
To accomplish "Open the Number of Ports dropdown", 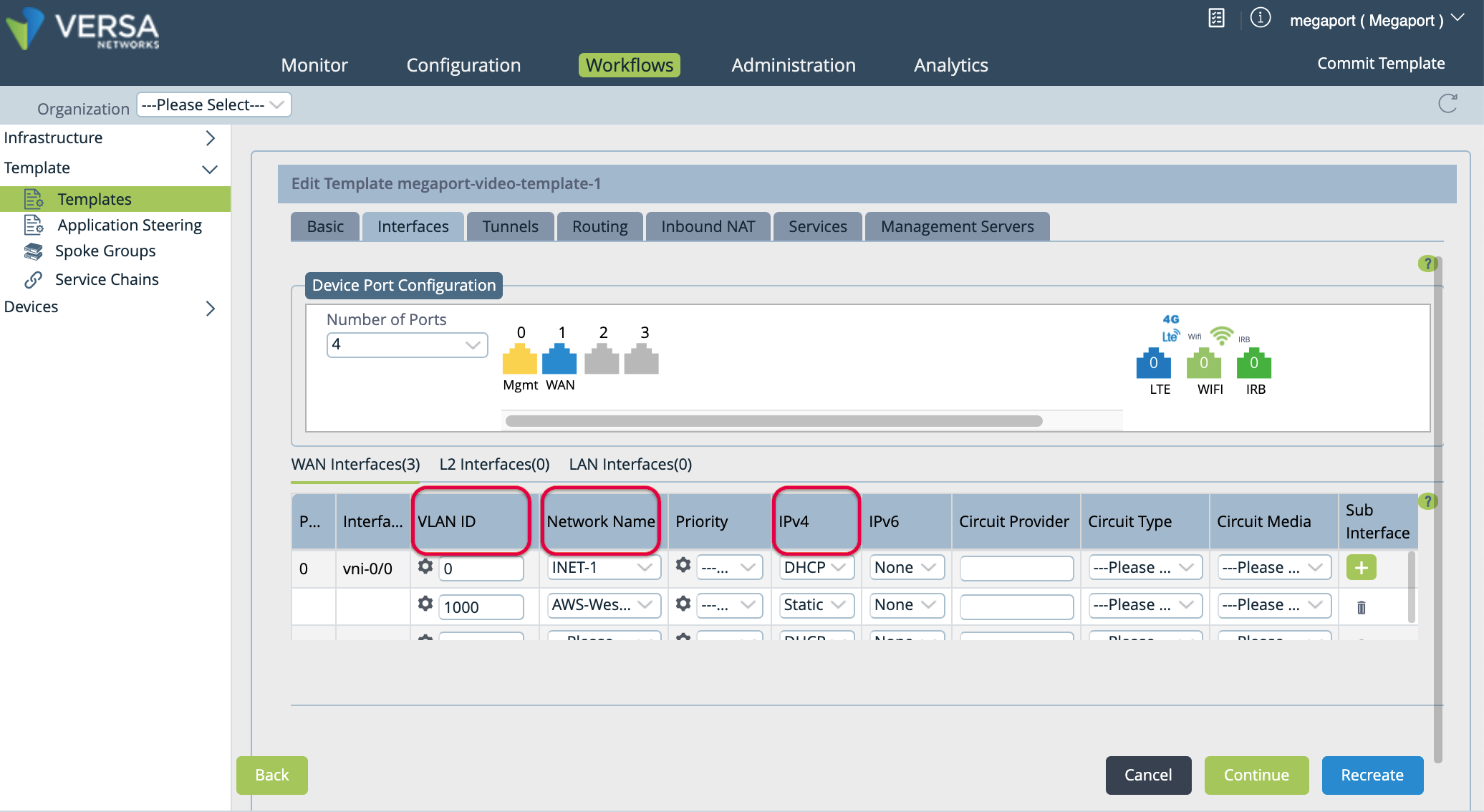I will pyautogui.click(x=407, y=344).
